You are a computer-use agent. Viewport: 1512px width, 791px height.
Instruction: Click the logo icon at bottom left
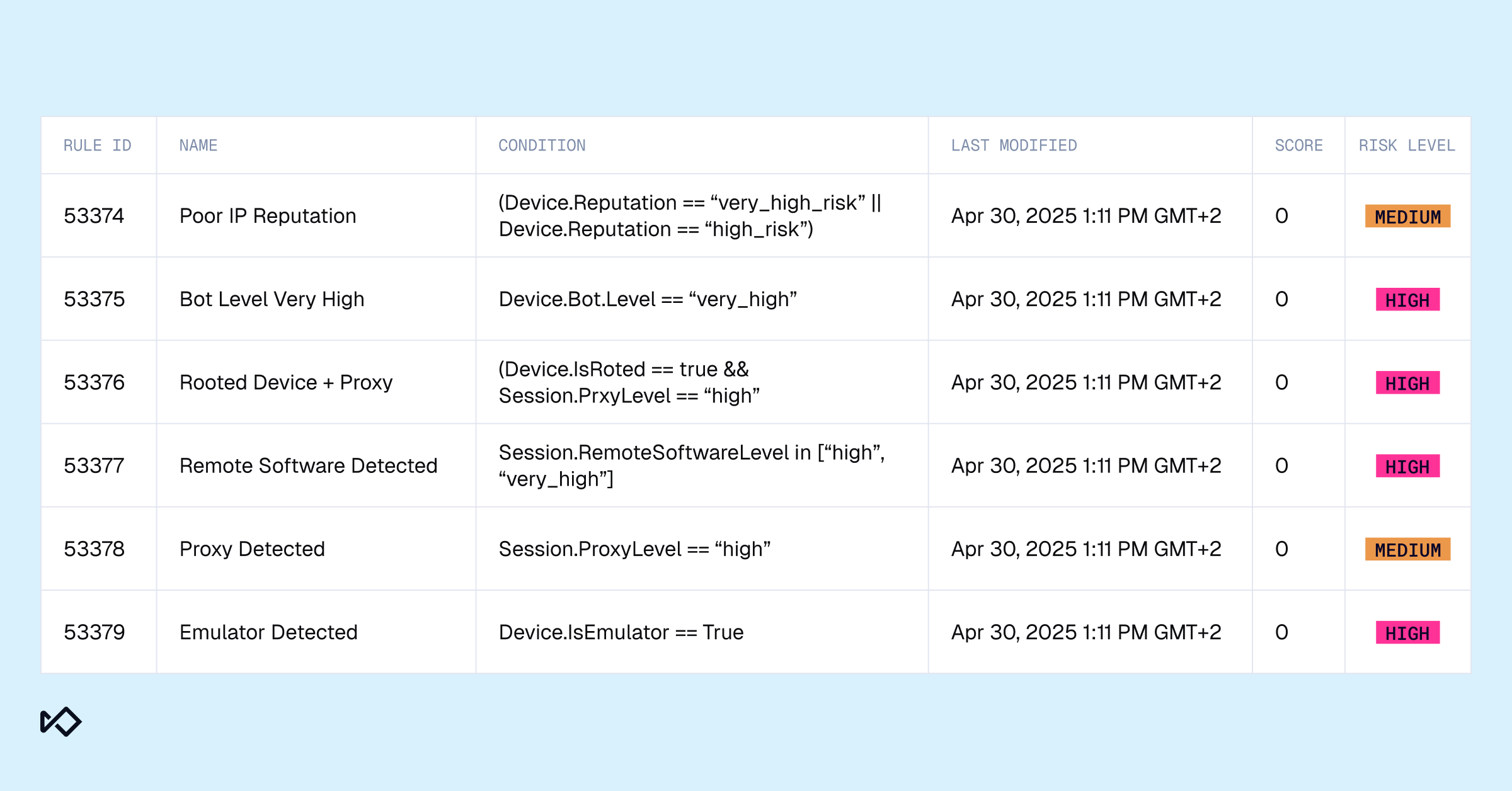pos(60,722)
